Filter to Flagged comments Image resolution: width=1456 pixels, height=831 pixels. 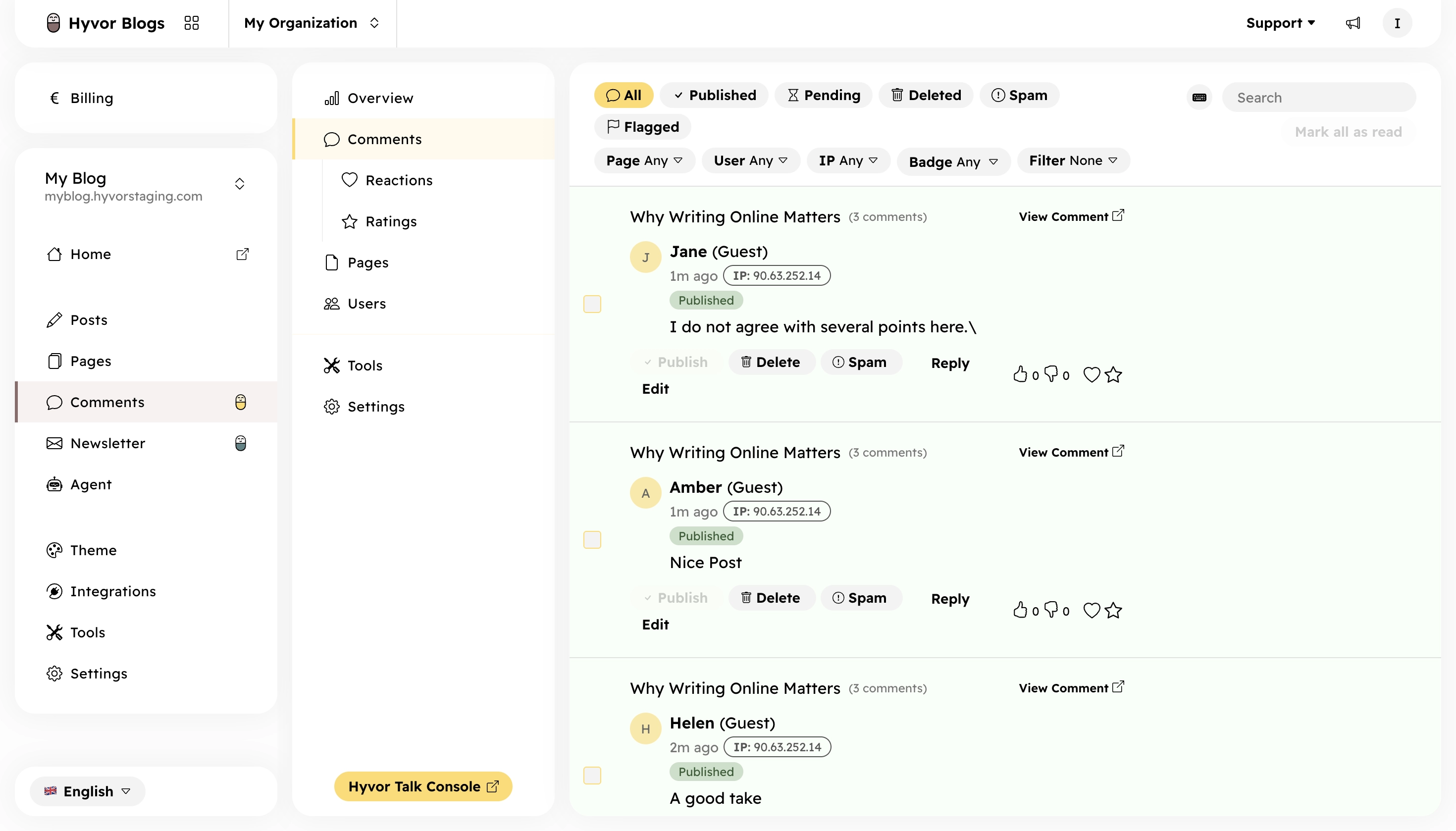point(643,127)
